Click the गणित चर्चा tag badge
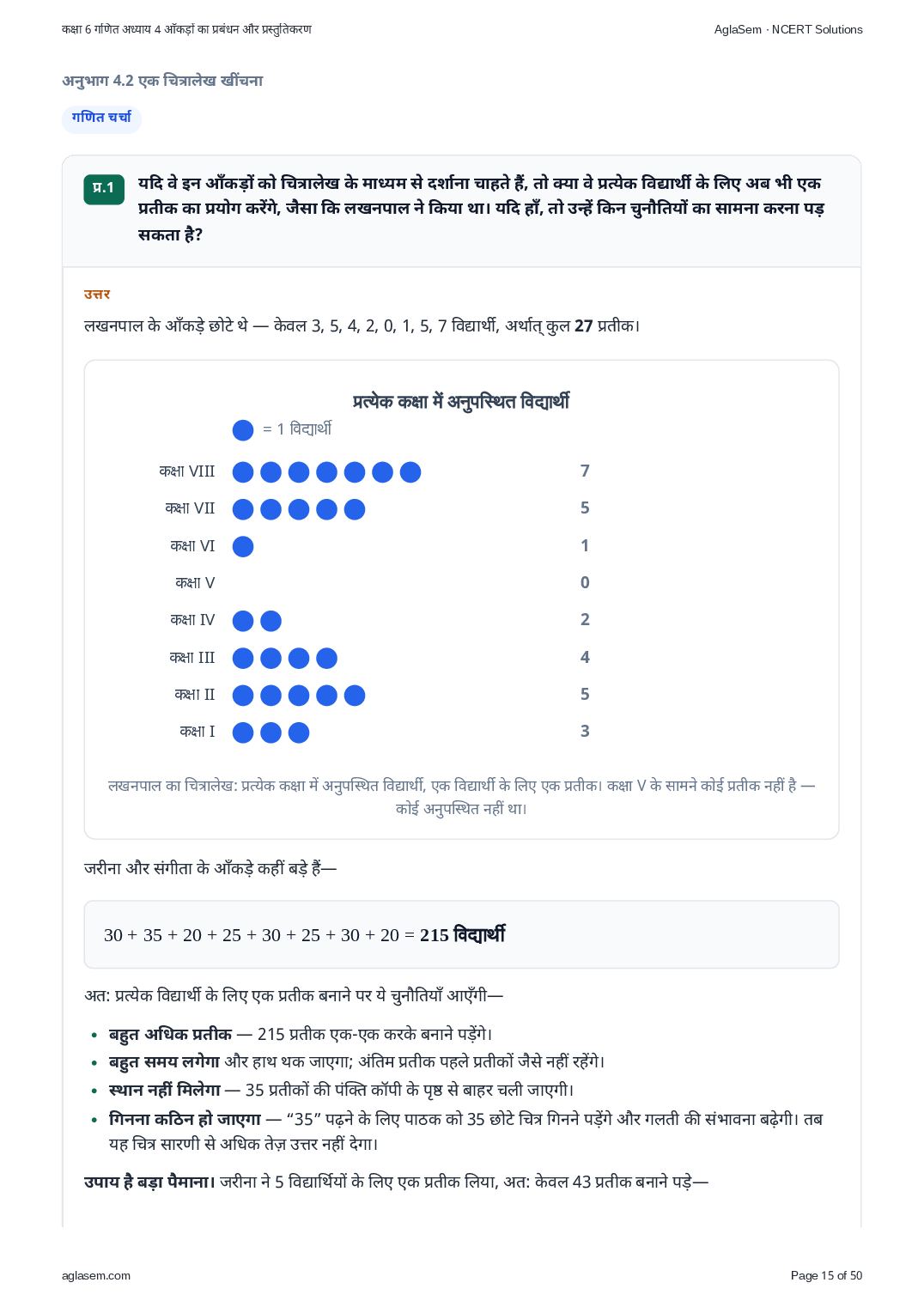 click(x=101, y=119)
